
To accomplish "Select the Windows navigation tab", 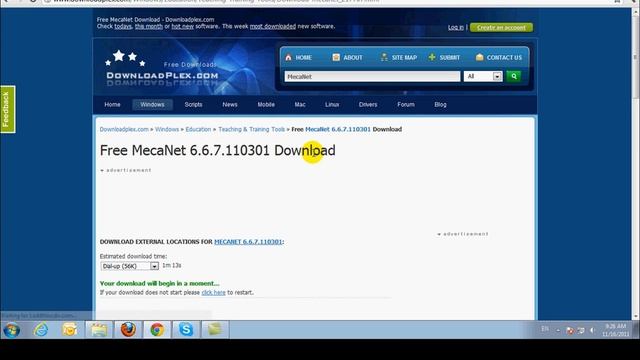I will pyautogui.click(x=152, y=104).
